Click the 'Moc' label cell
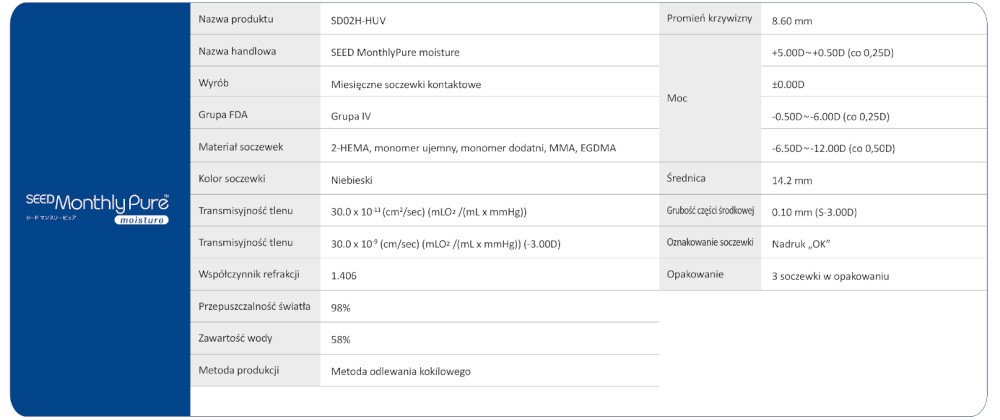1000x420 pixels. pyautogui.click(x=710, y=99)
